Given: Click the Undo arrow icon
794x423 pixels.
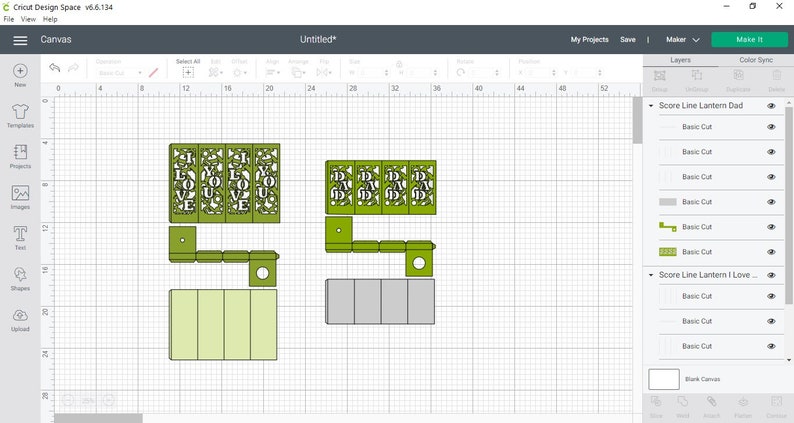Looking at the screenshot, I should [x=55, y=67].
